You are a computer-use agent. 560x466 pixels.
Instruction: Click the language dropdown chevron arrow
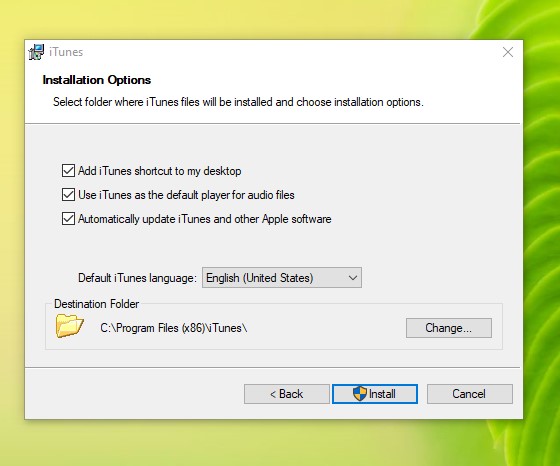[353, 278]
